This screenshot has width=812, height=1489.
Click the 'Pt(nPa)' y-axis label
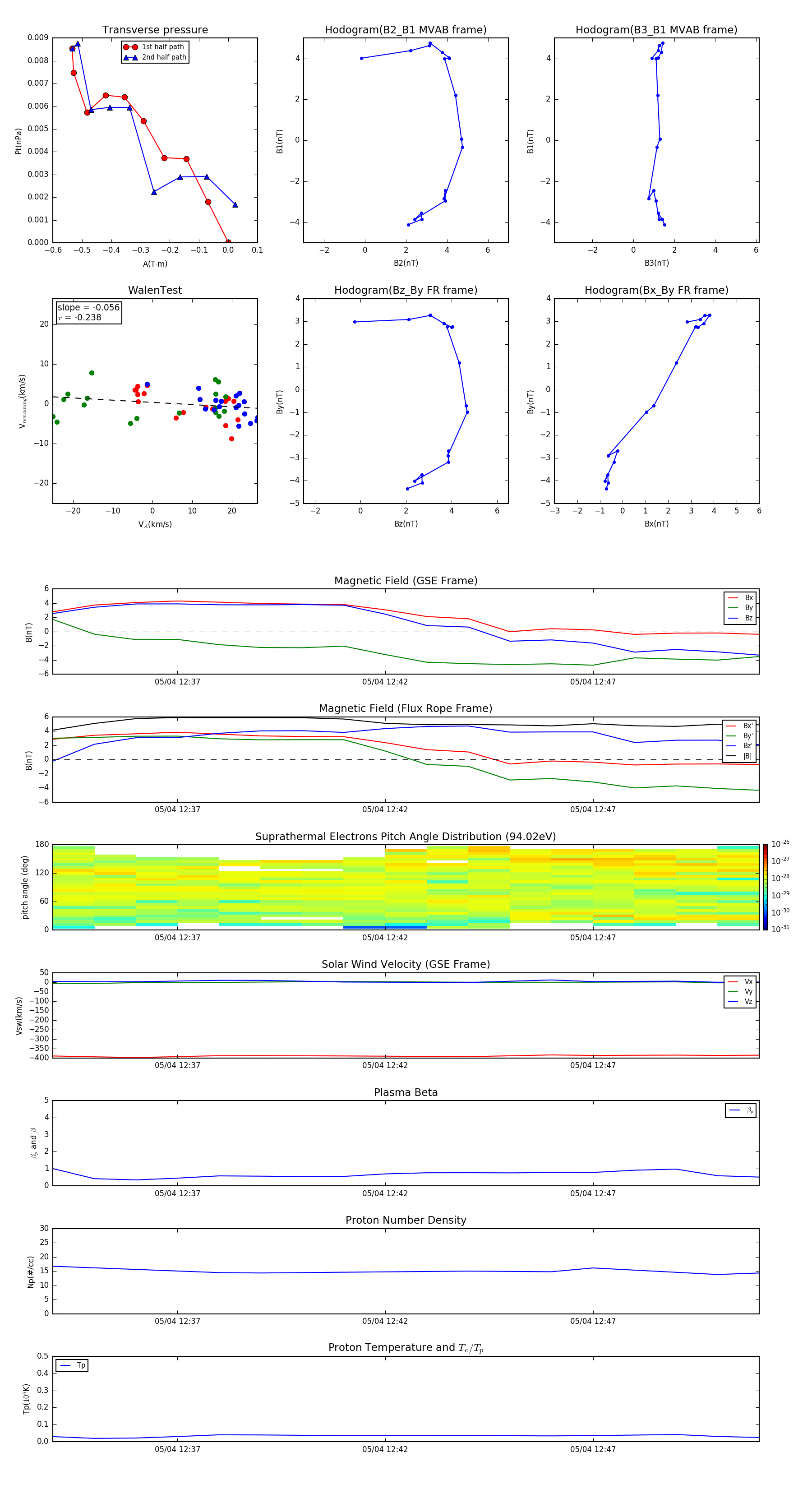pos(18,140)
